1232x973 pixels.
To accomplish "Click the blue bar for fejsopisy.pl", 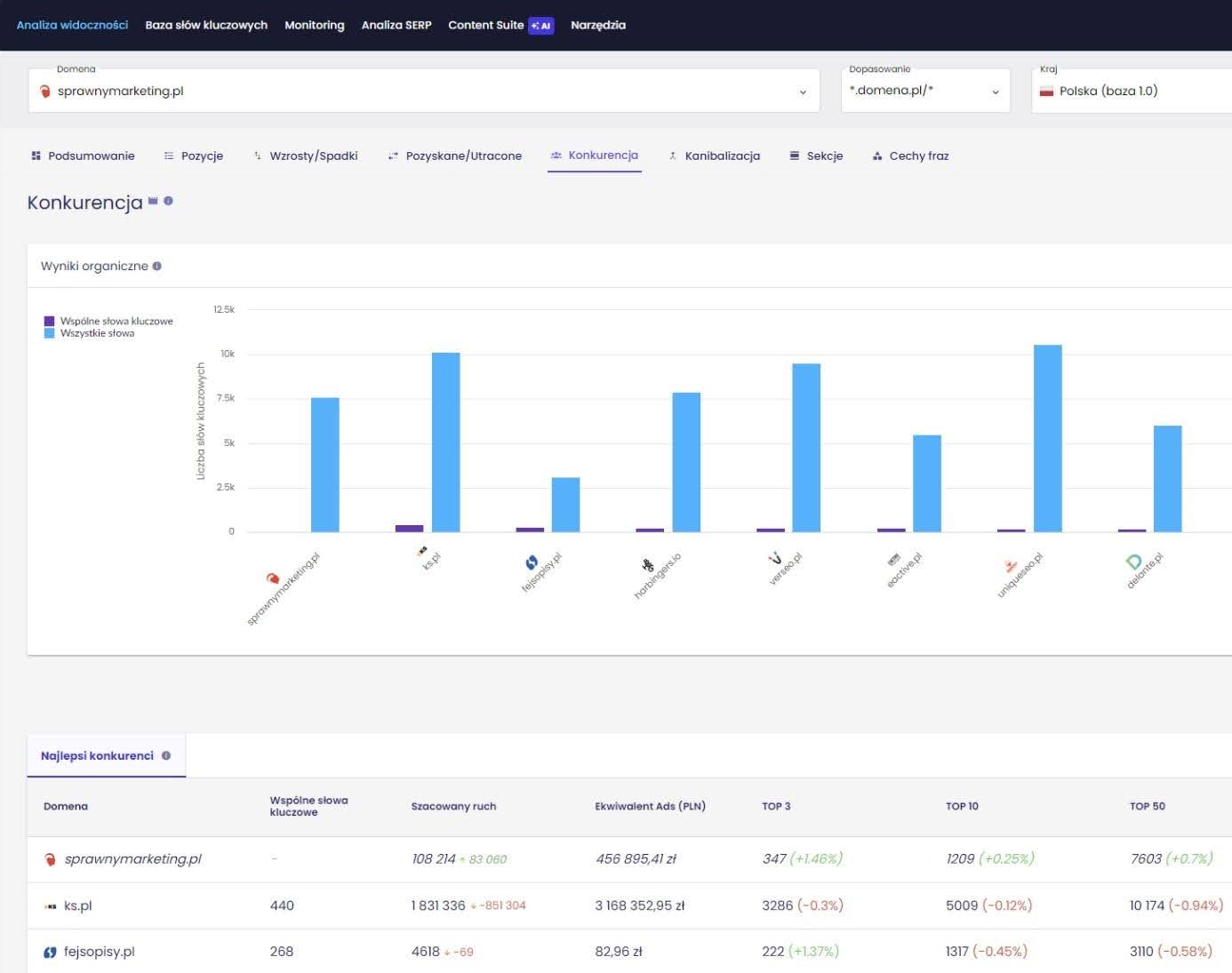I will (566, 505).
